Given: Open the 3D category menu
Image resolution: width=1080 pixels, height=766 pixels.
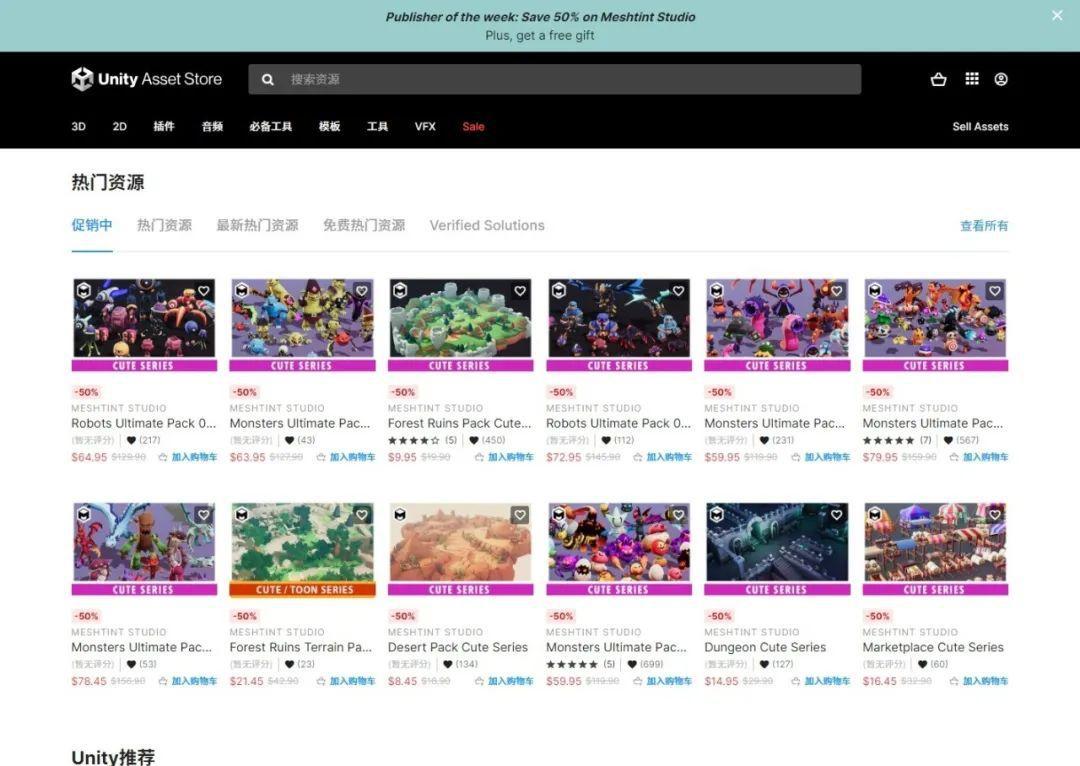Looking at the screenshot, I should coord(79,127).
